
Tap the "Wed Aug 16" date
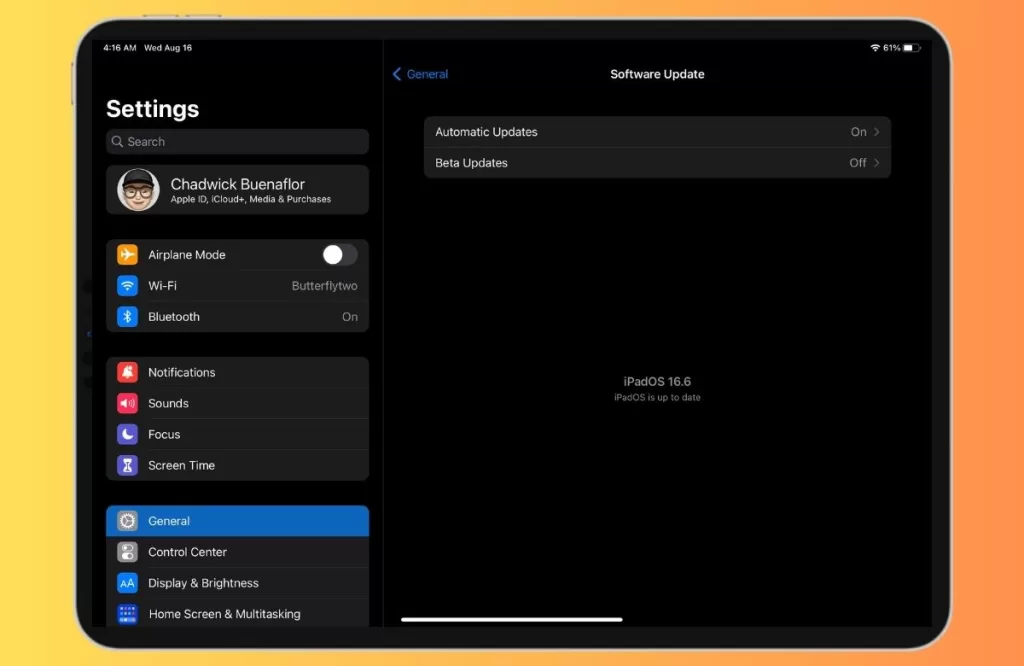tap(168, 48)
